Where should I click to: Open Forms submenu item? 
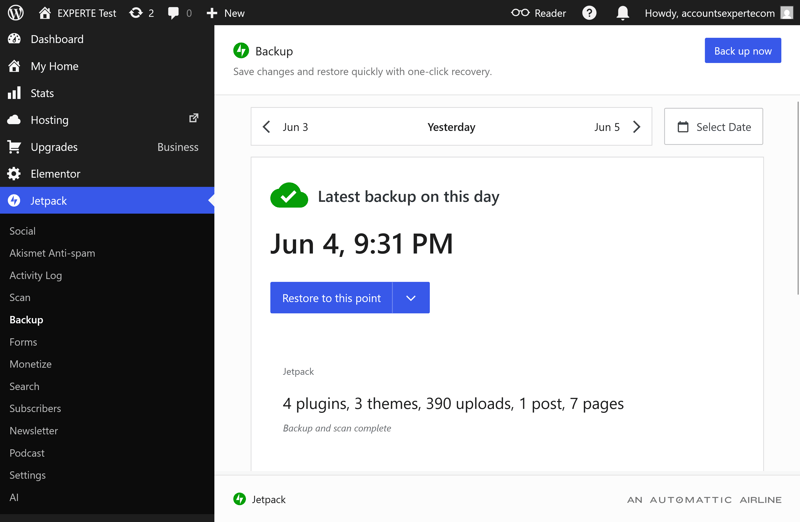23,342
